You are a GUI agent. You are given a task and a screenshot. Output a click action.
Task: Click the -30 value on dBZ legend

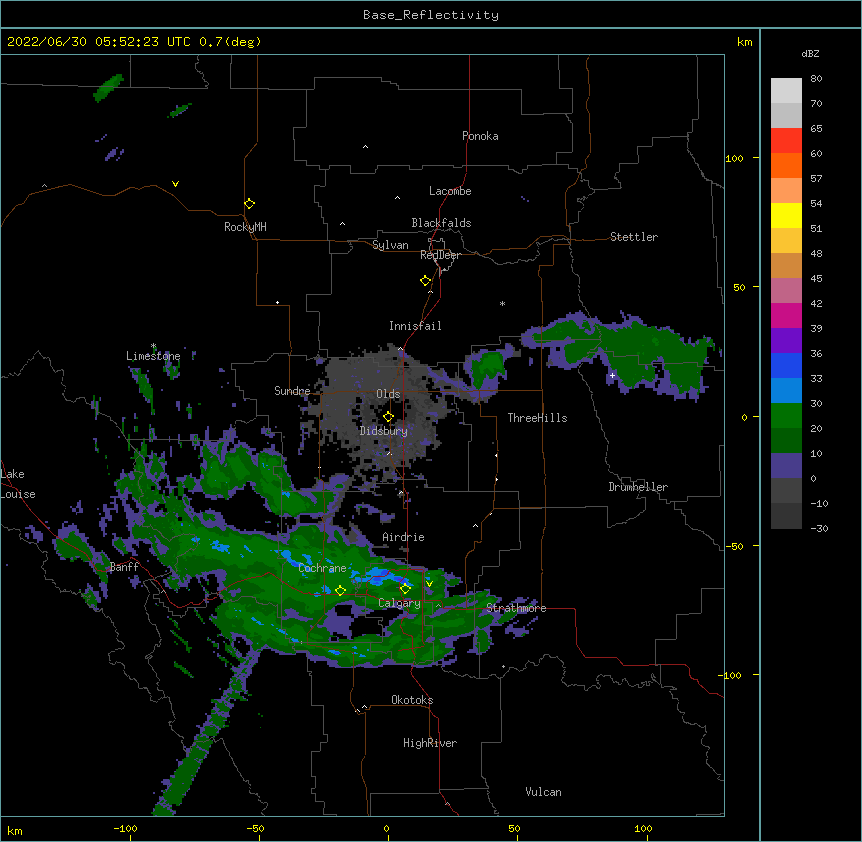pyautogui.click(x=819, y=528)
